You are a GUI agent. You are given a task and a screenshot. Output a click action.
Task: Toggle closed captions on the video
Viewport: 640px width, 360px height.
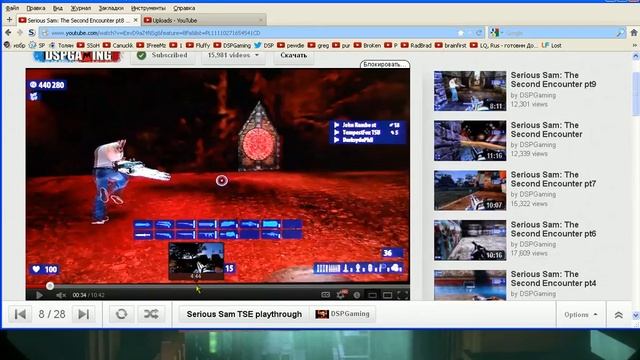coord(325,295)
